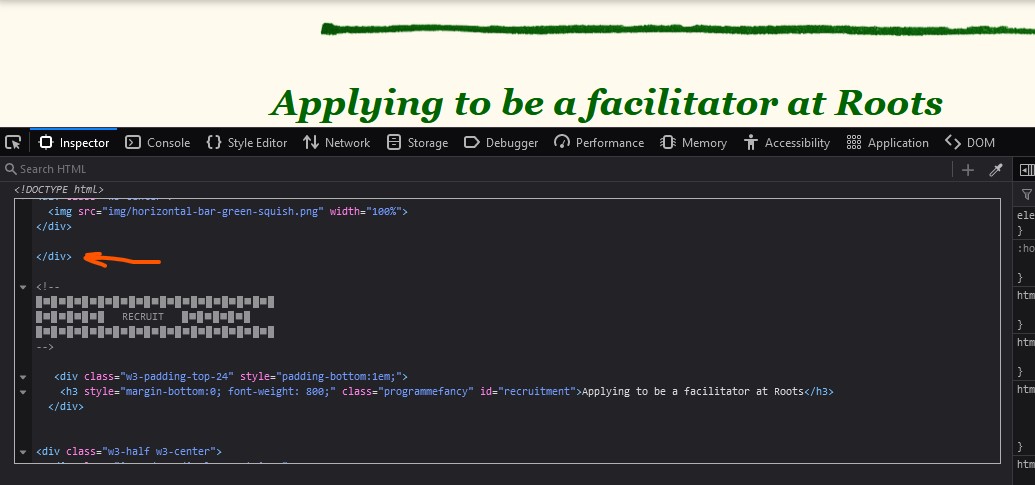Open the Style Editor panel
The height and width of the screenshot is (485, 1035).
click(246, 143)
